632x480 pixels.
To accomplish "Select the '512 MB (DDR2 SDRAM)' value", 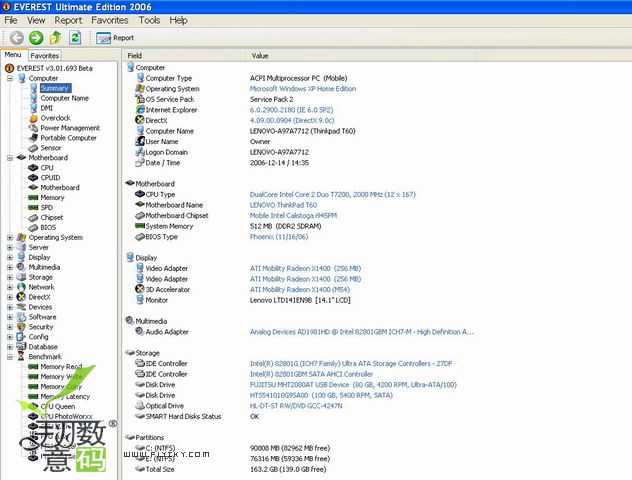I will (285, 226).
